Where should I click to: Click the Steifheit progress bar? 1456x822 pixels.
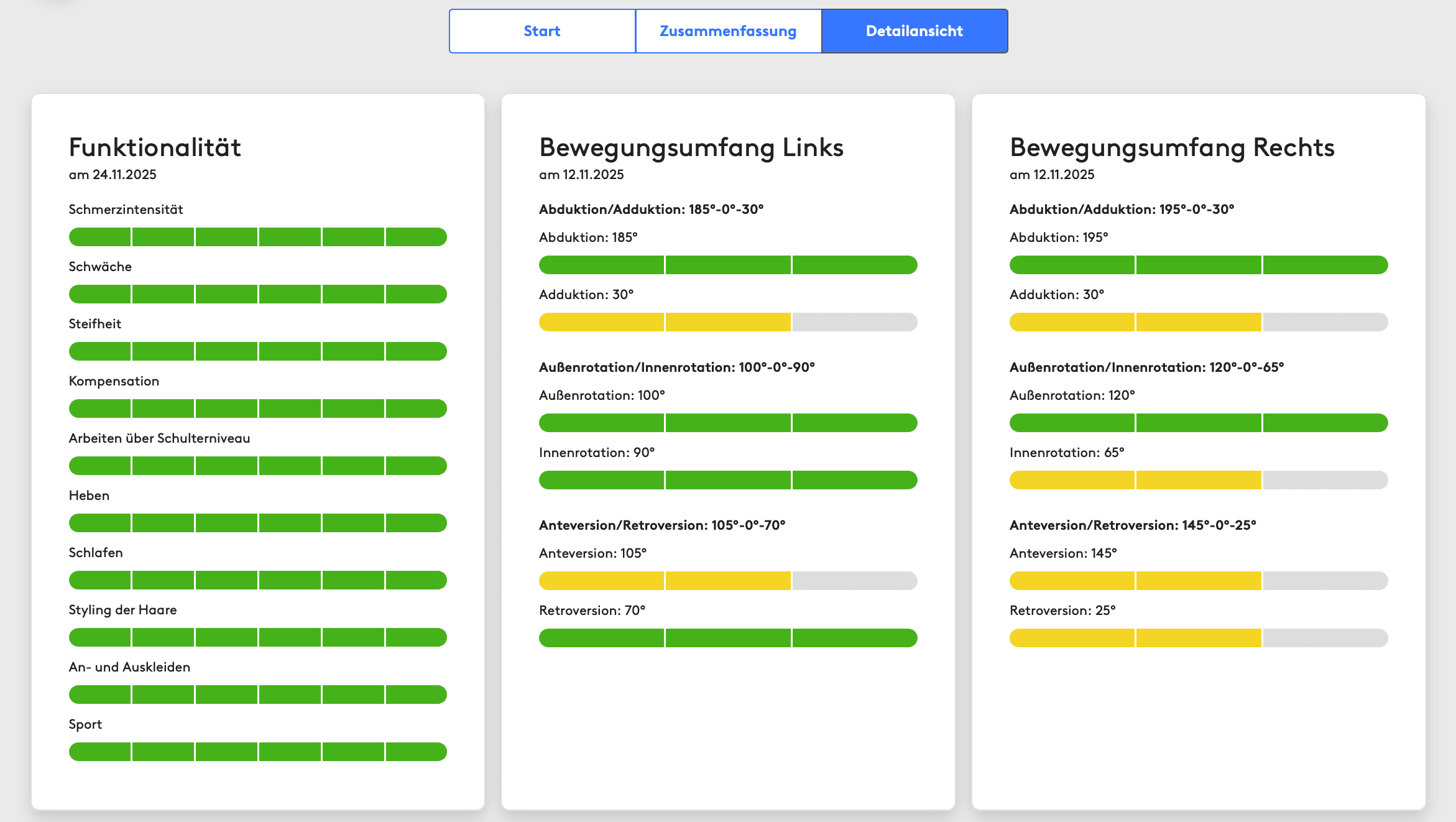(x=257, y=351)
